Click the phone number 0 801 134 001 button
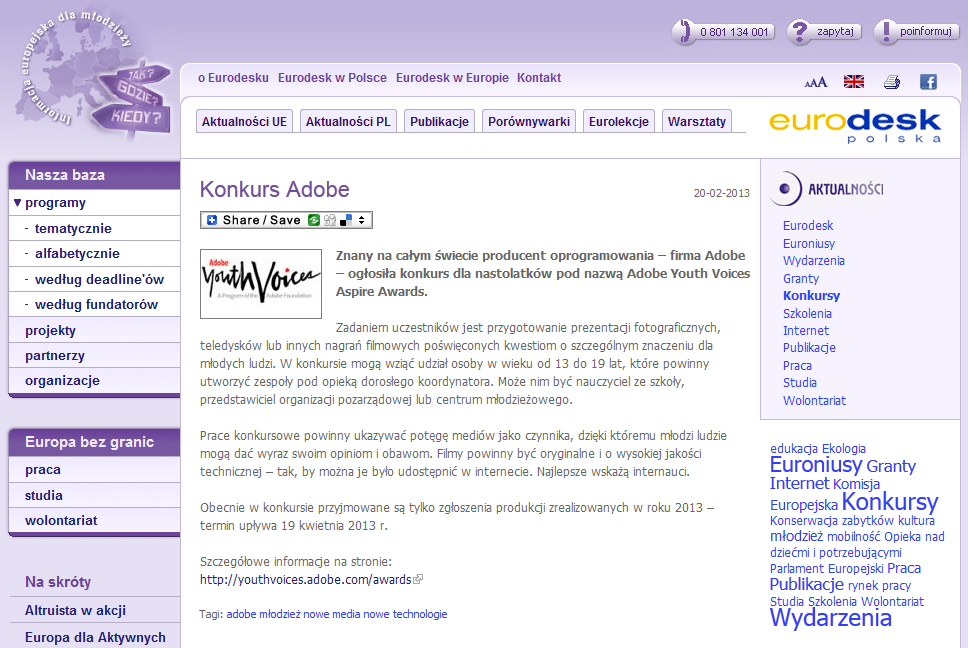The height and width of the screenshot is (648, 968). pyautogui.click(x=724, y=31)
